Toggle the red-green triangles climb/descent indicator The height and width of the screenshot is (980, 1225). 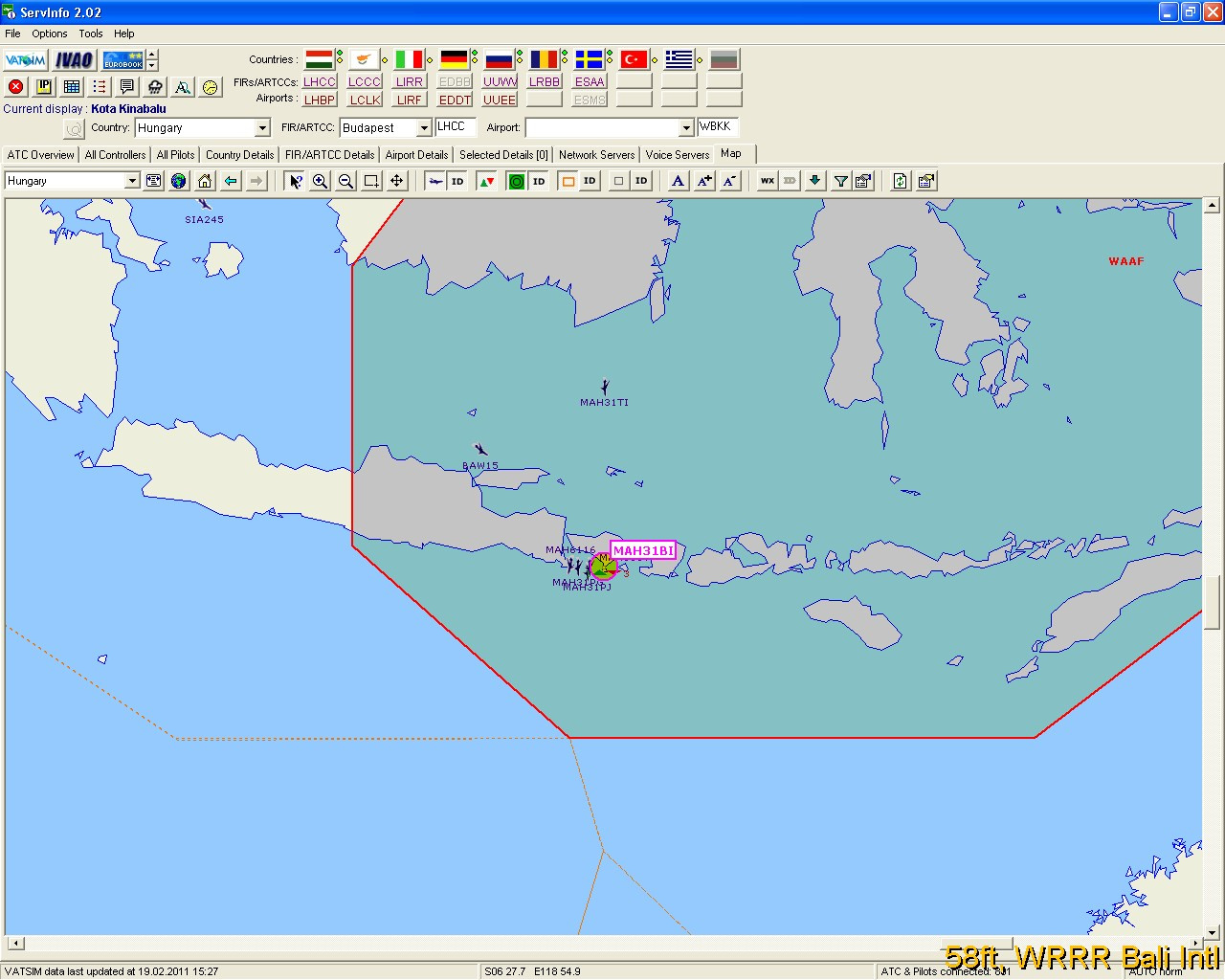(x=487, y=181)
